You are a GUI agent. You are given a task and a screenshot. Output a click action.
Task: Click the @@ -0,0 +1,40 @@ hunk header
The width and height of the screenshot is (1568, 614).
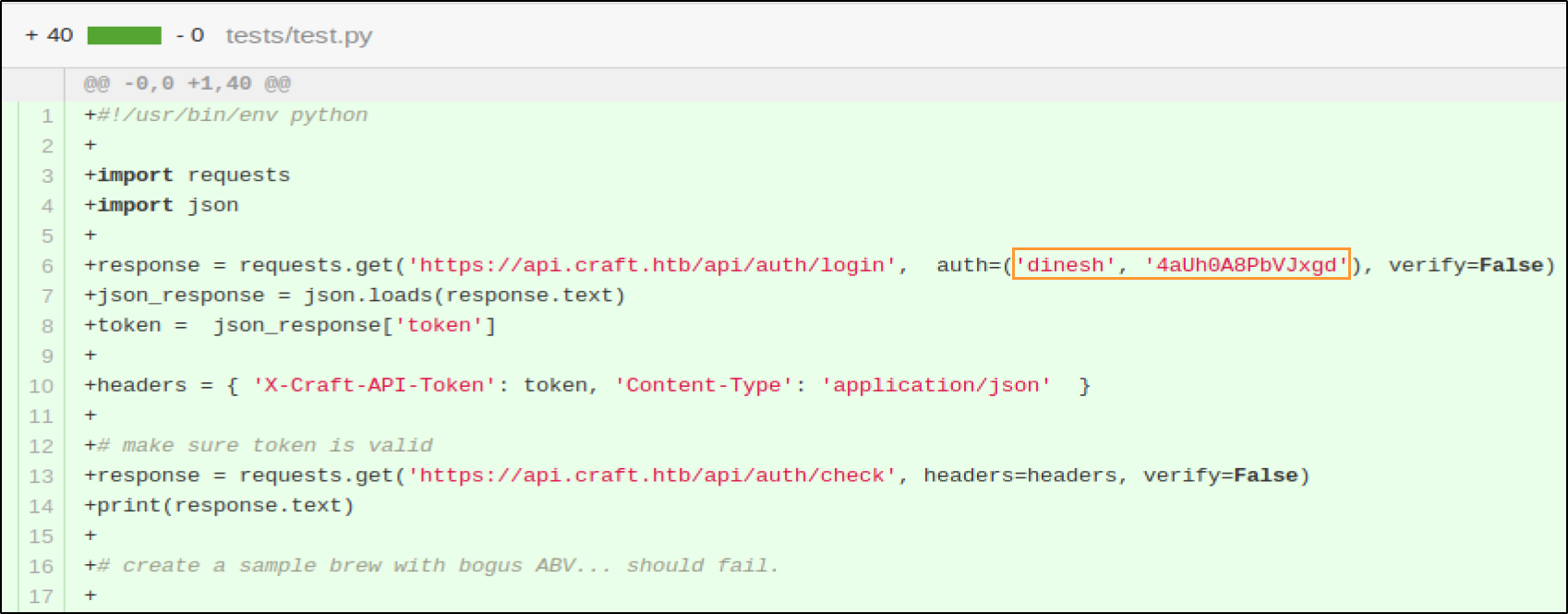point(187,84)
